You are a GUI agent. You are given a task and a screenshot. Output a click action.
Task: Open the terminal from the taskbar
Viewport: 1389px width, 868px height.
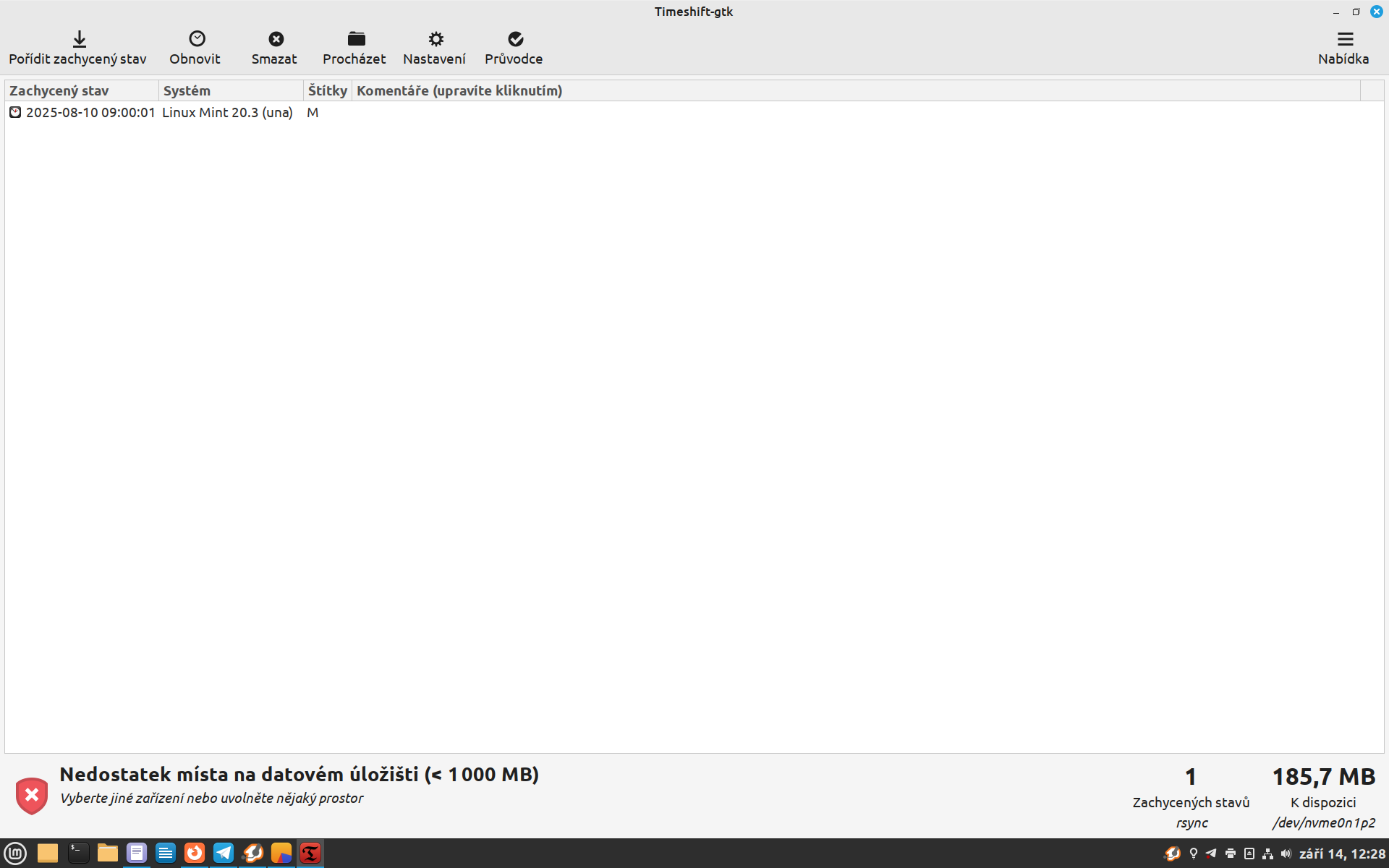(78, 854)
